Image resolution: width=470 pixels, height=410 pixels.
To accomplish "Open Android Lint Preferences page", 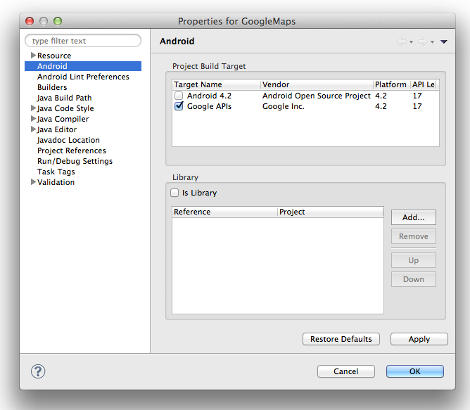I will (83, 77).
